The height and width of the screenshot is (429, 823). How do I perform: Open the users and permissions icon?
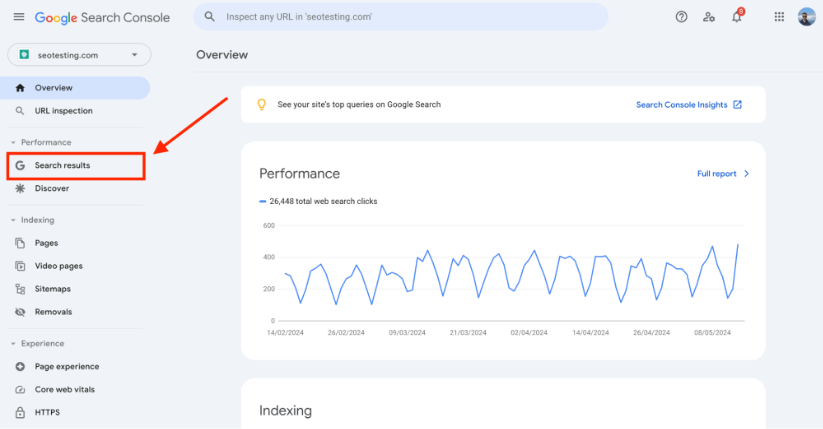coord(709,17)
